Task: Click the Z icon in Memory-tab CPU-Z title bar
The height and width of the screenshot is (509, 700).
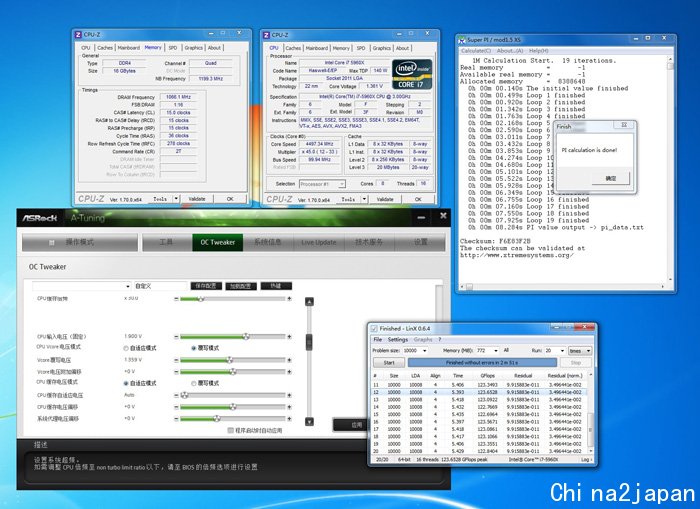Action: coord(79,34)
